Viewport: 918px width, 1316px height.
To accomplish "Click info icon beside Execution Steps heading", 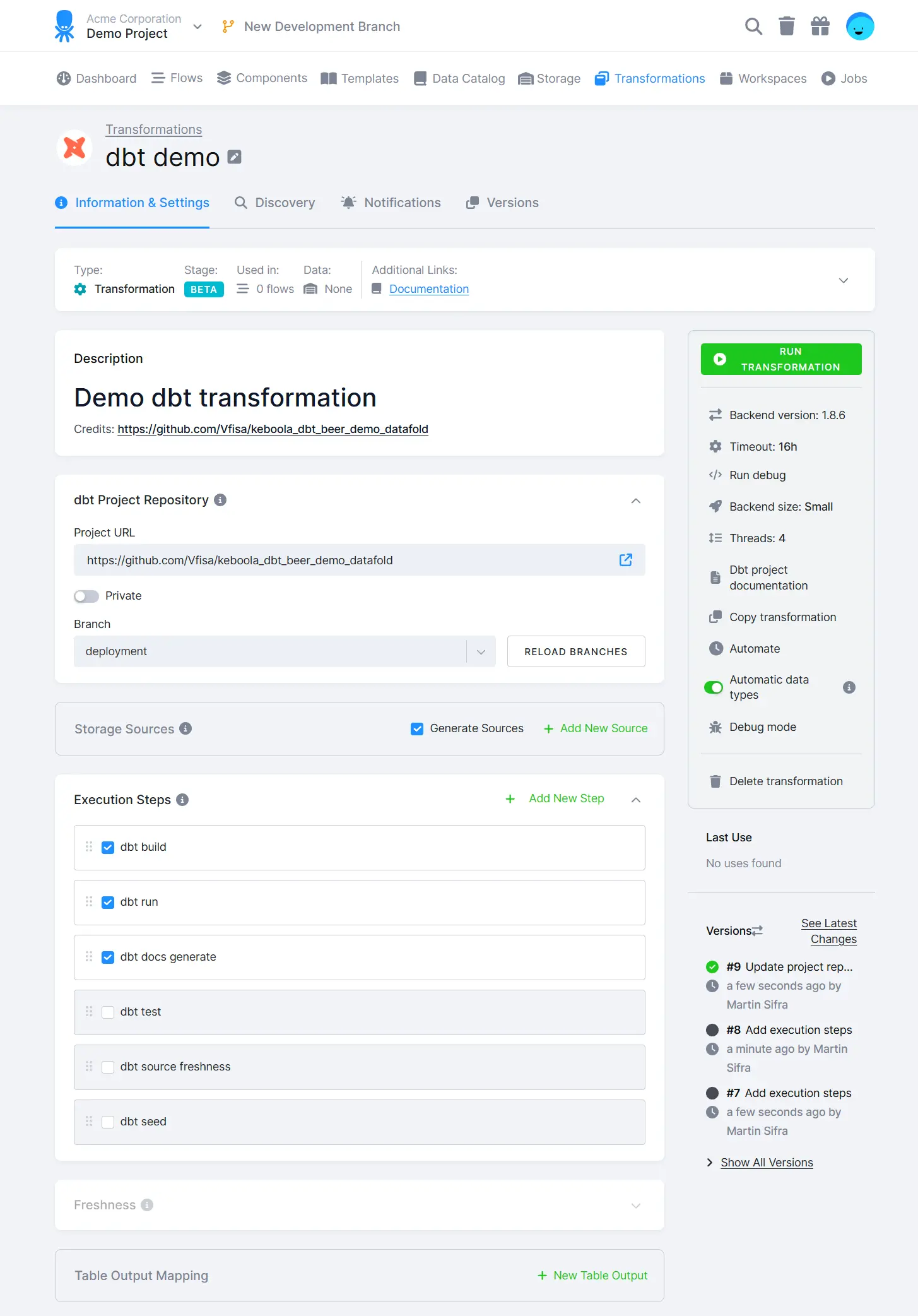I will pos(182,800).
